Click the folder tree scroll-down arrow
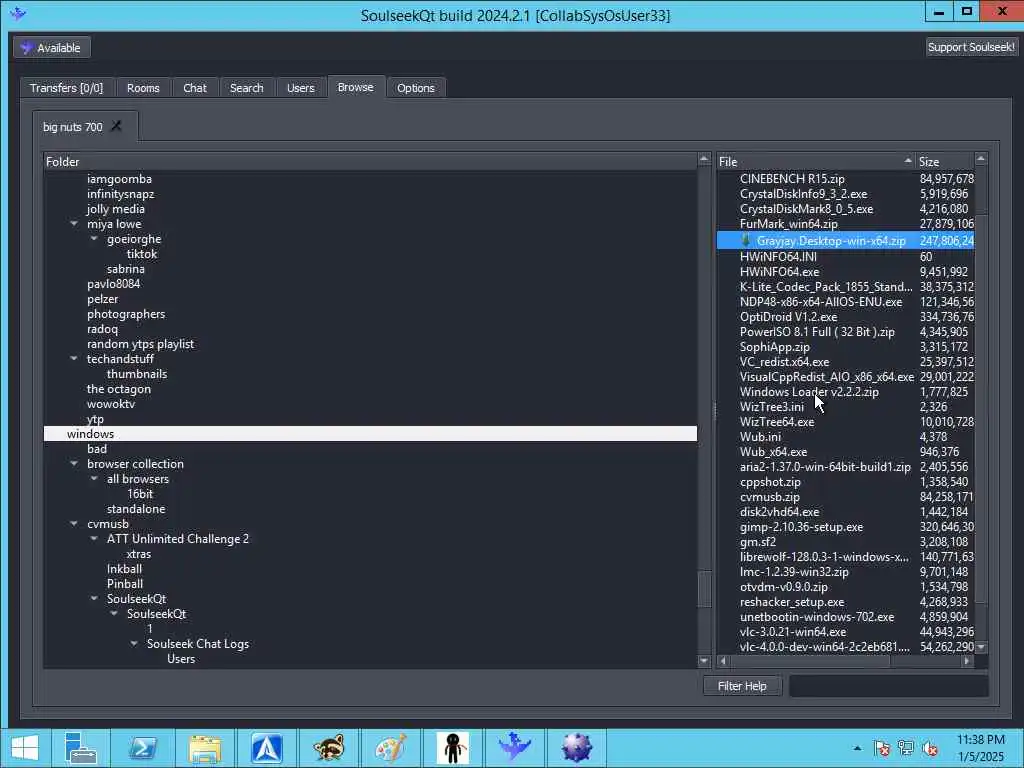This screenshot has width=1024, height=768. tap(704, 661)
